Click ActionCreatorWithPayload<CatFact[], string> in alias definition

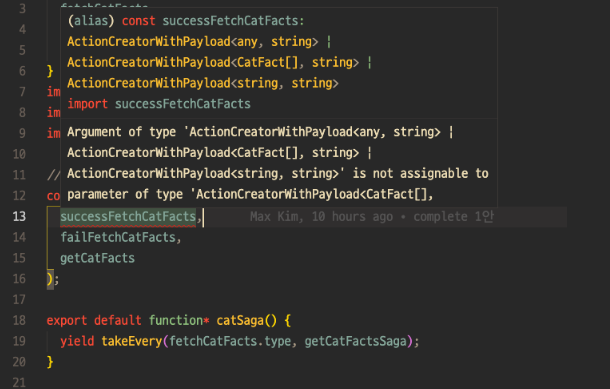pyautogui.click(x=213, y=62)
